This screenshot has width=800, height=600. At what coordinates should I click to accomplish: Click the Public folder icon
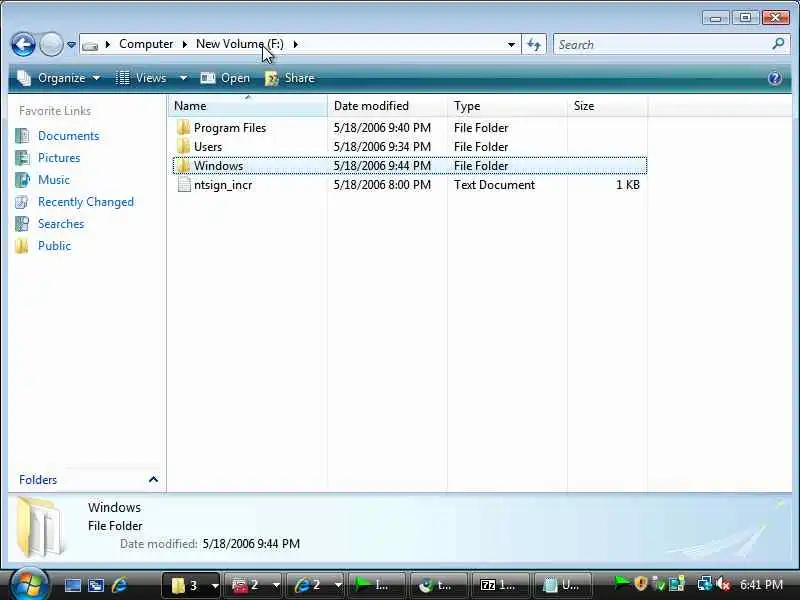coord(22,245)
